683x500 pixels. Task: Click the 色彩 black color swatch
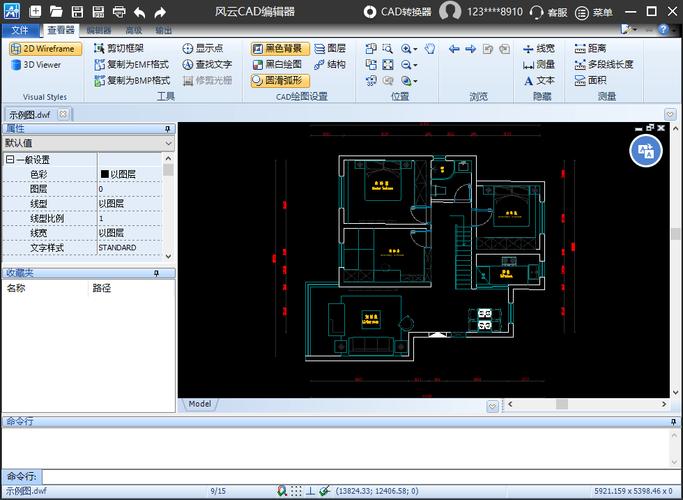[x=104, y=174]
